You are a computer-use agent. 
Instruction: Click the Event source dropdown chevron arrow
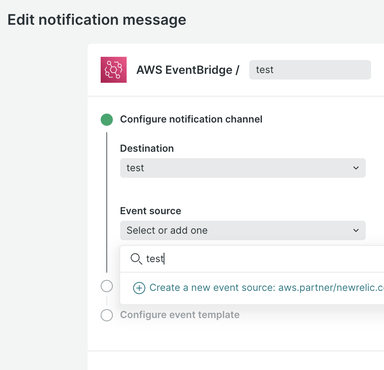pyautogui.click(x=356, y=230)
